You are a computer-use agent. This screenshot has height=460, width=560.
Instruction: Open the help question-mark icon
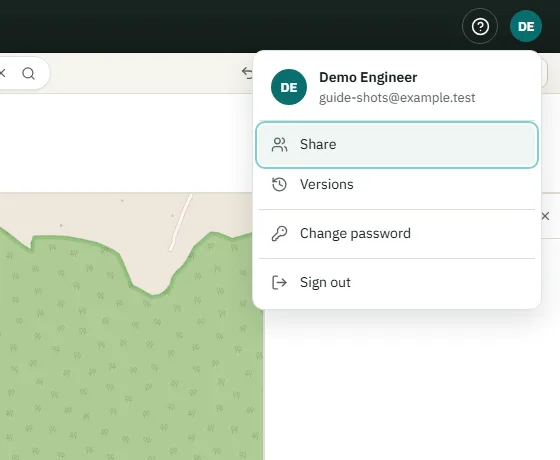click(480, 26)
